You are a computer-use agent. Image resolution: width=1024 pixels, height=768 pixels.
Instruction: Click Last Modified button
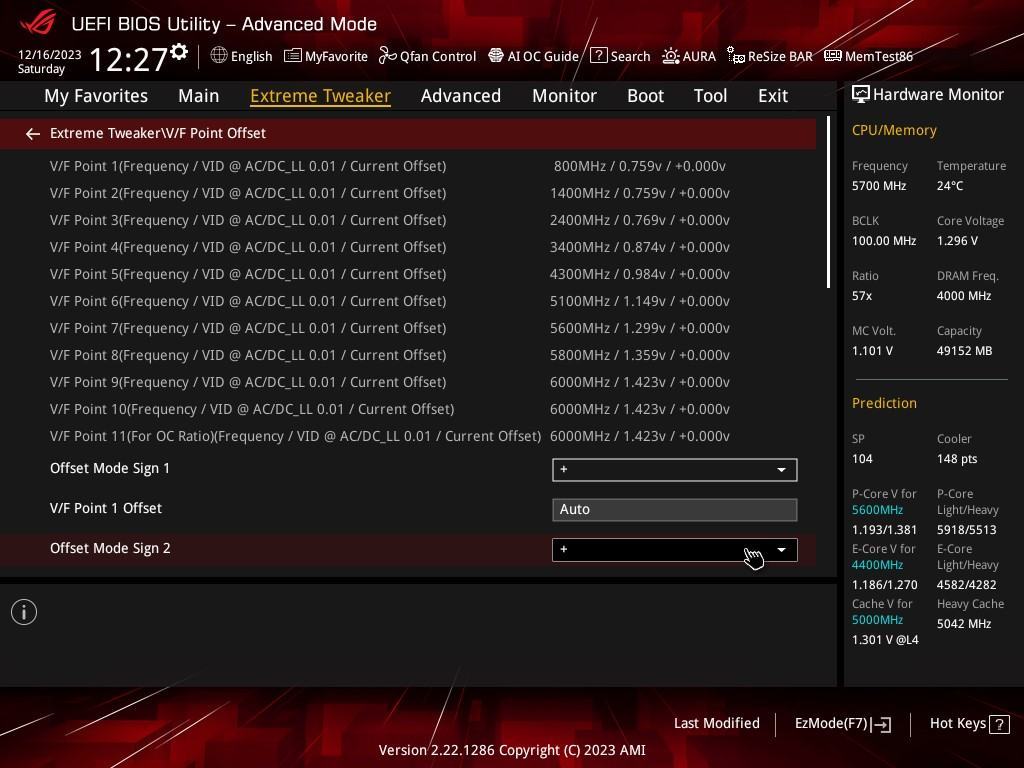(x=716, y=724)
